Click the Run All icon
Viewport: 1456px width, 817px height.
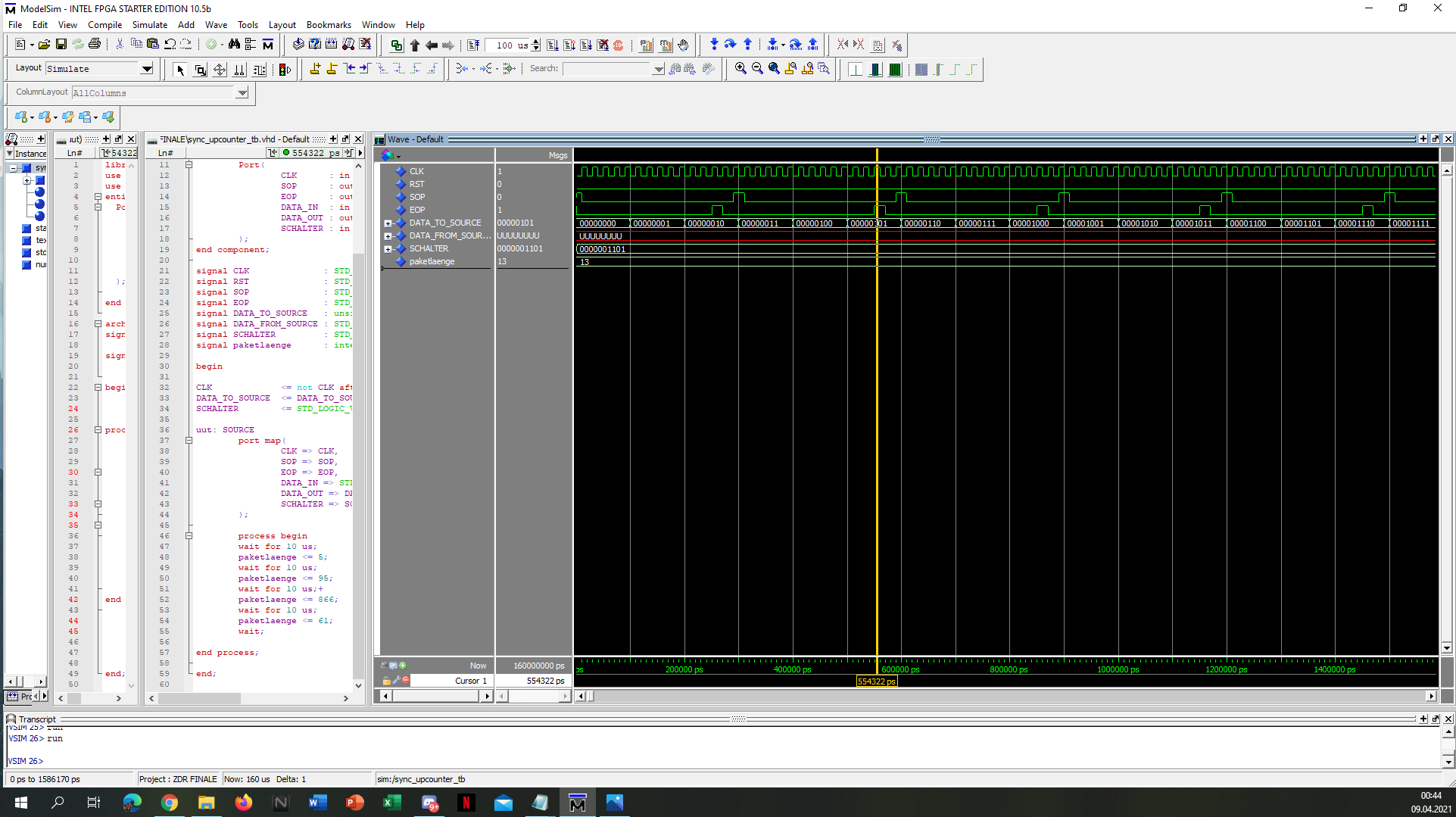point(586,45)
